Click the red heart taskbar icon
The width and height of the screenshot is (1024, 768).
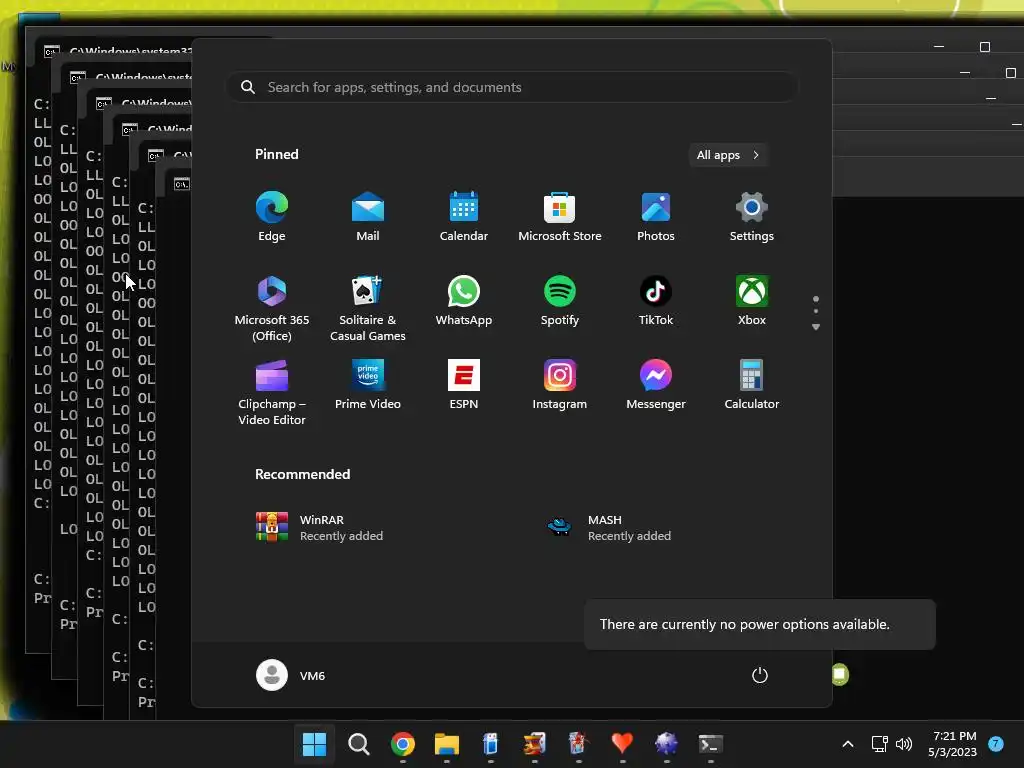(x=622, y=744)
